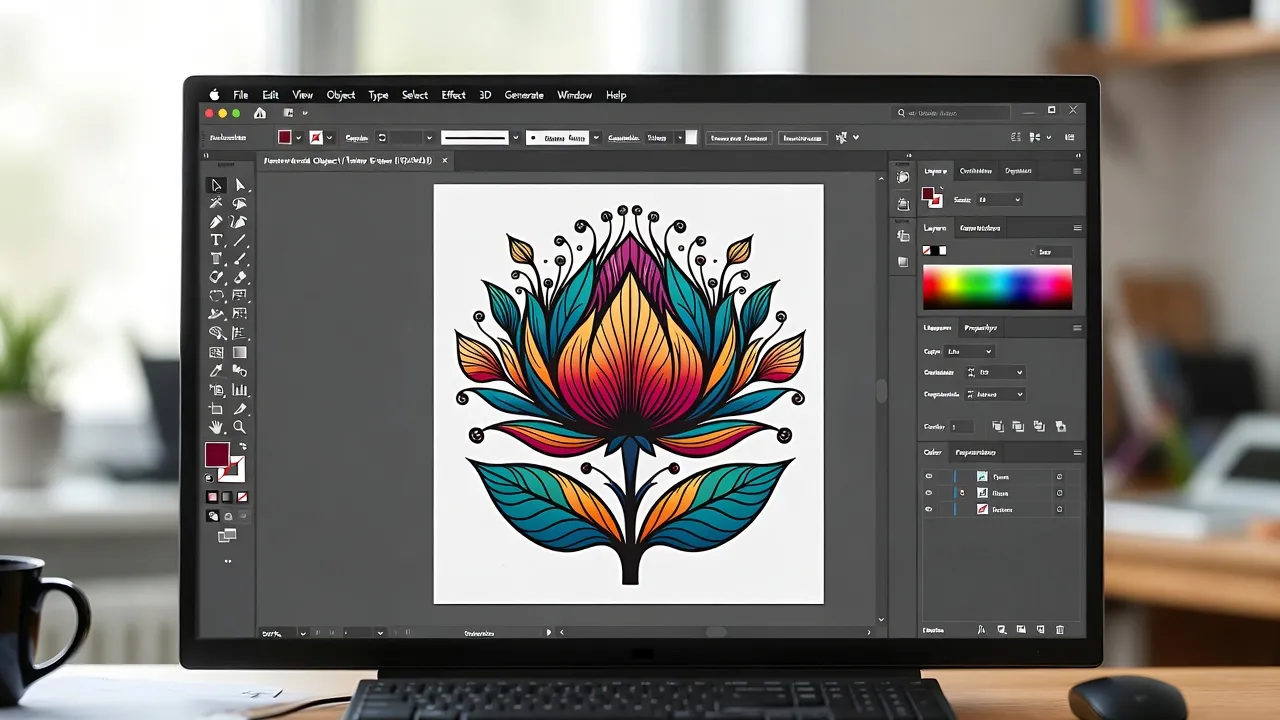Activate the Zoom magnifier tool

point(240,427)
